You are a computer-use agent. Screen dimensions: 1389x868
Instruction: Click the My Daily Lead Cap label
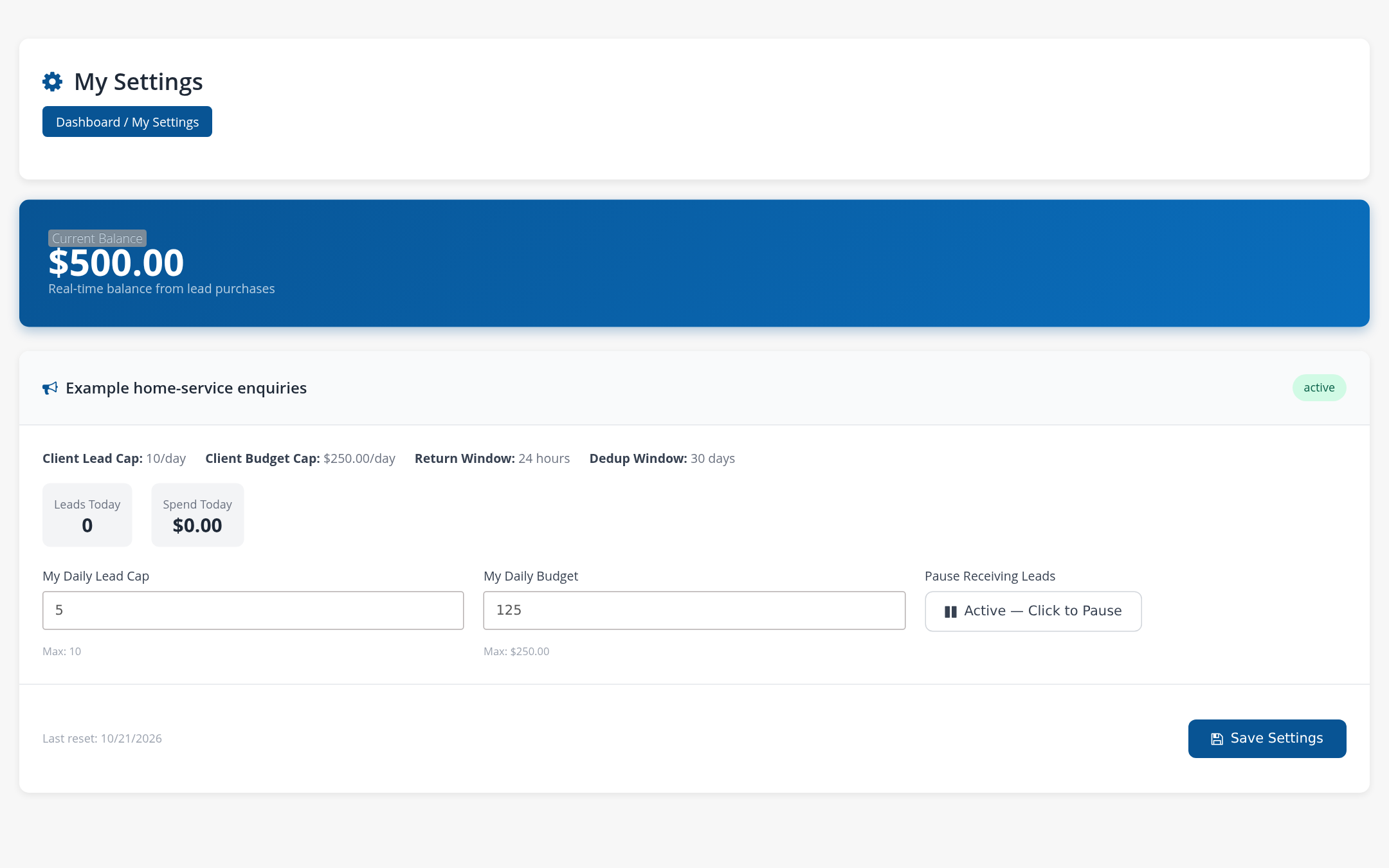click(x=96, y=576)
